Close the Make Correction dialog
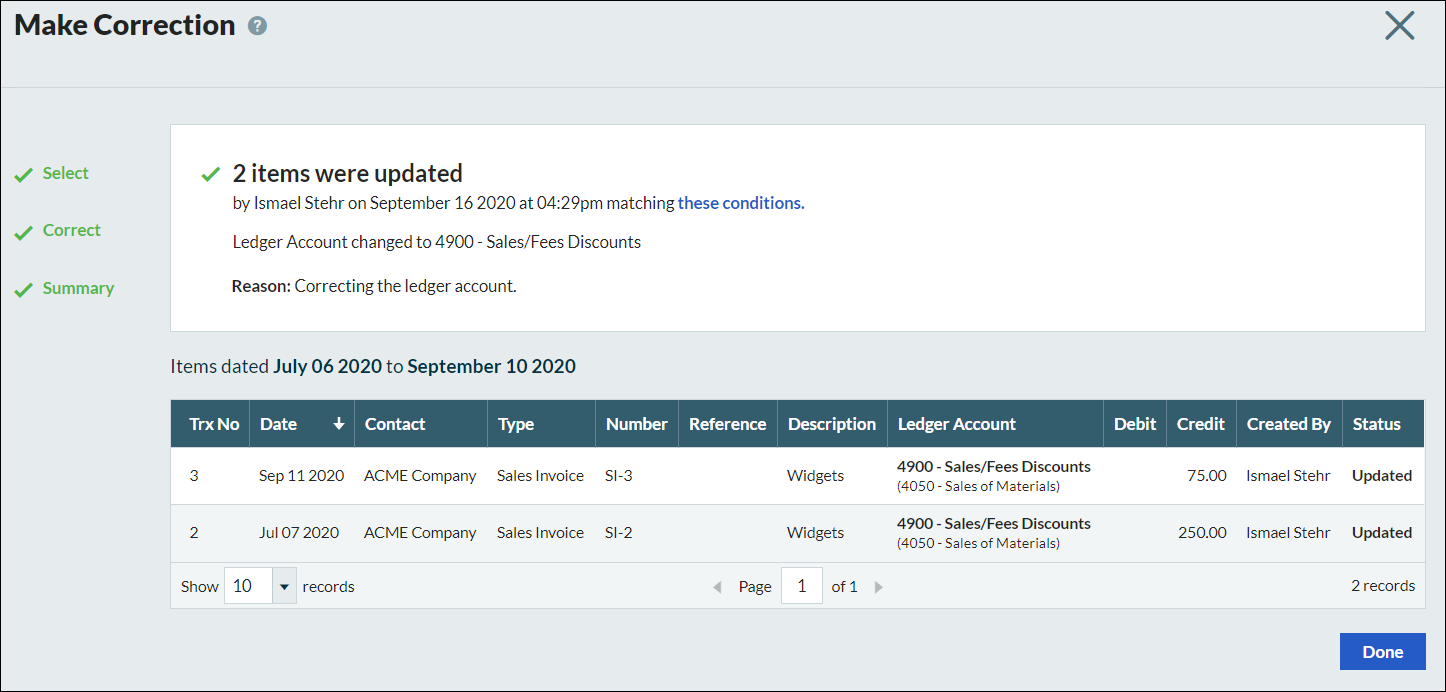Screen dimensions: 1446x692 pos(1399,26)
